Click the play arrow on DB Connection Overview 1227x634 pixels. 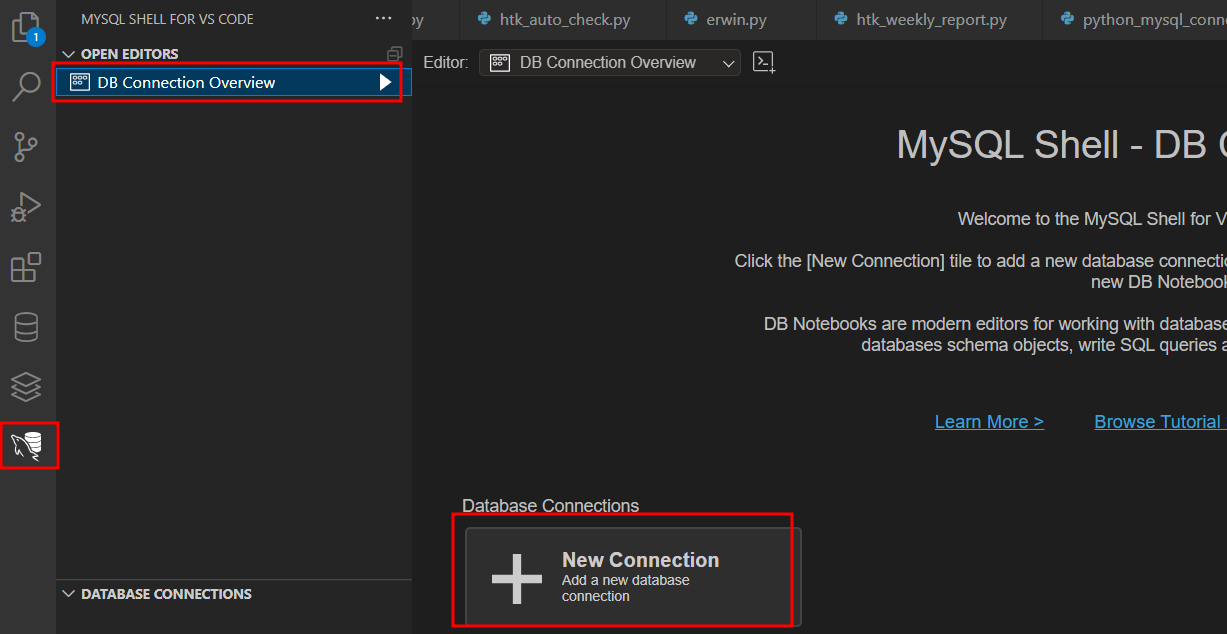pos(386,83)
